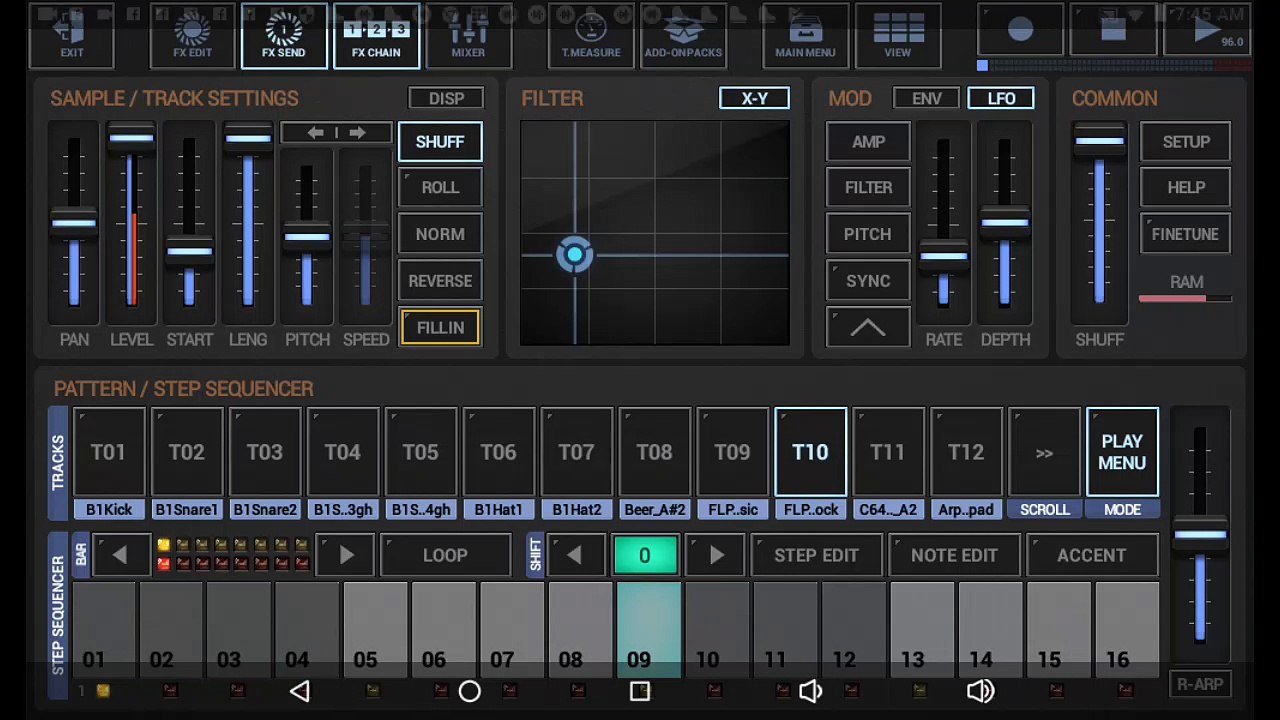This screenshot has width=1280, height=720.
Task: Toggle the NORM track option
Action: tap(440, 234)
